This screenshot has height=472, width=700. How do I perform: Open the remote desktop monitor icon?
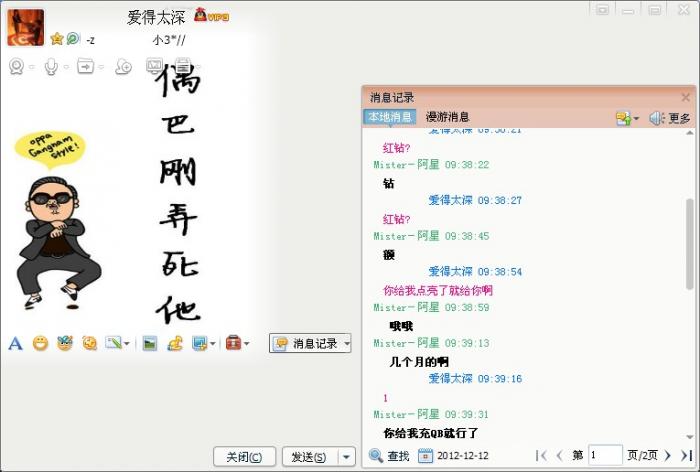point(154,66)
